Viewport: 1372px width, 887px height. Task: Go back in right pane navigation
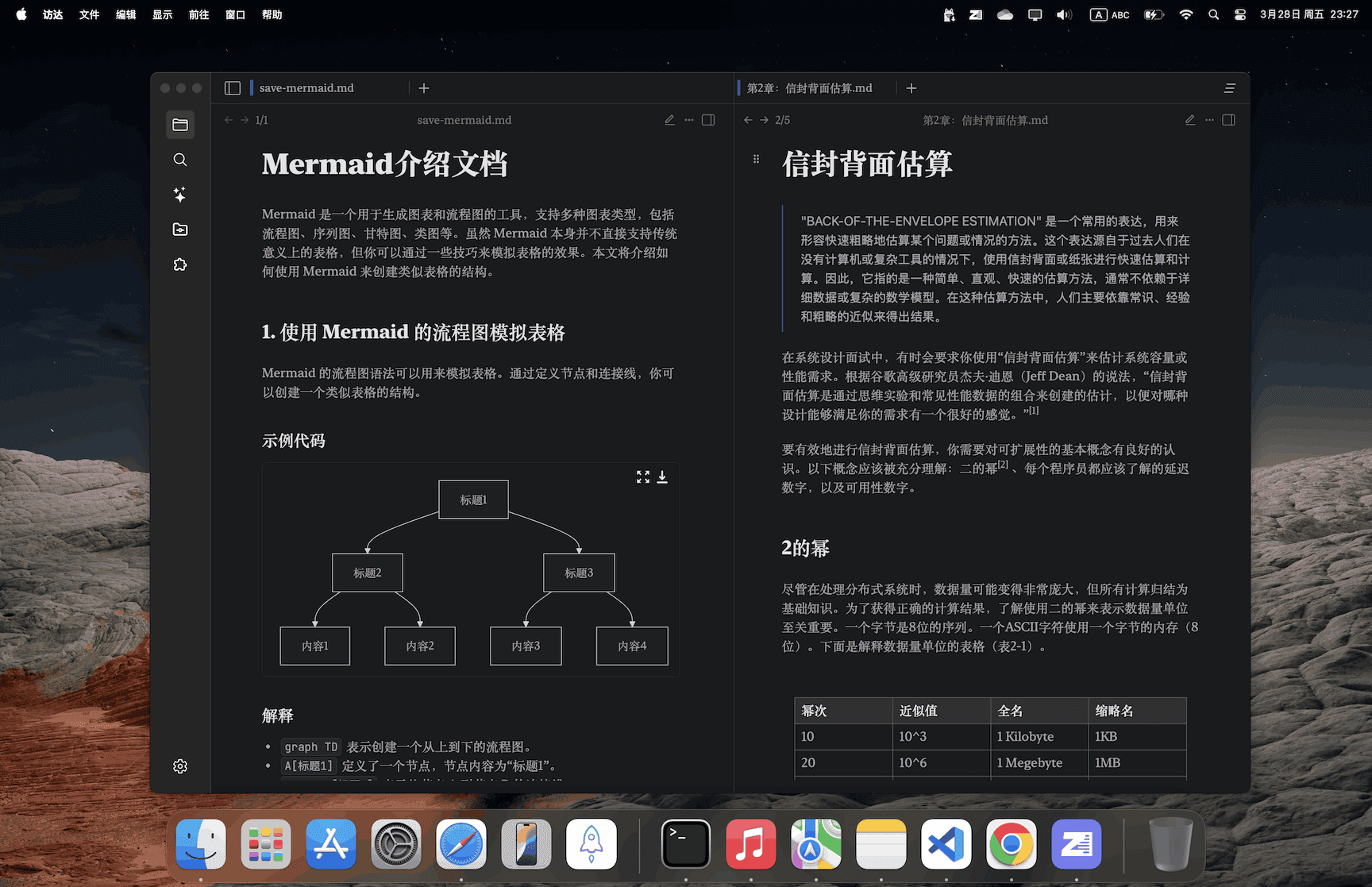tap(748, 120)
